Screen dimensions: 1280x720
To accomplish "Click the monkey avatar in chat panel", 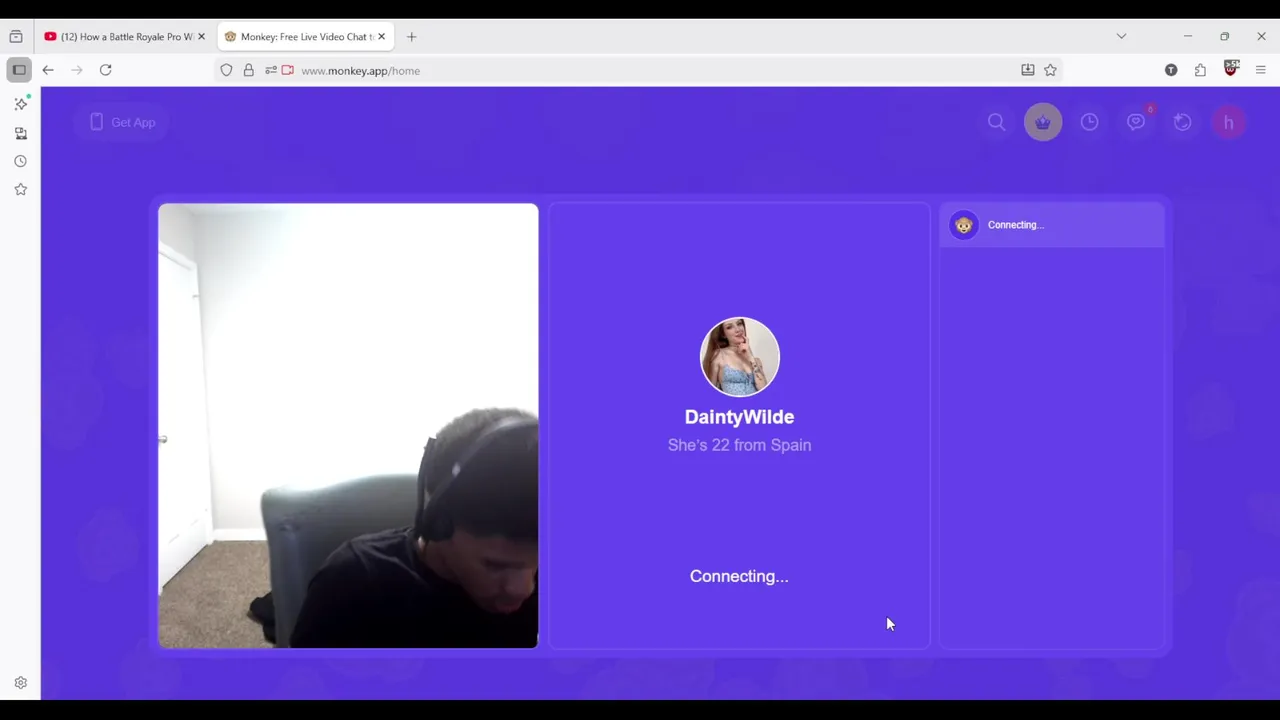I will click(963, 225).
